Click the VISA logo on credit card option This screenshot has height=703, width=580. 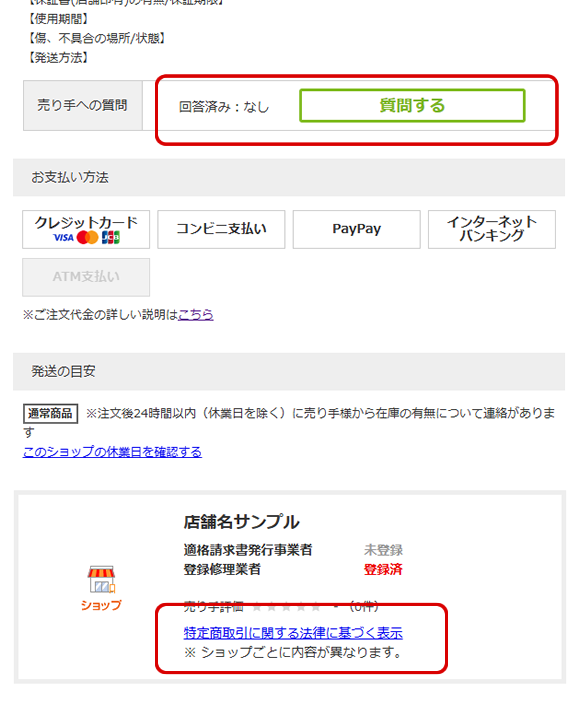pyautogui.click(x=63, y=238)
